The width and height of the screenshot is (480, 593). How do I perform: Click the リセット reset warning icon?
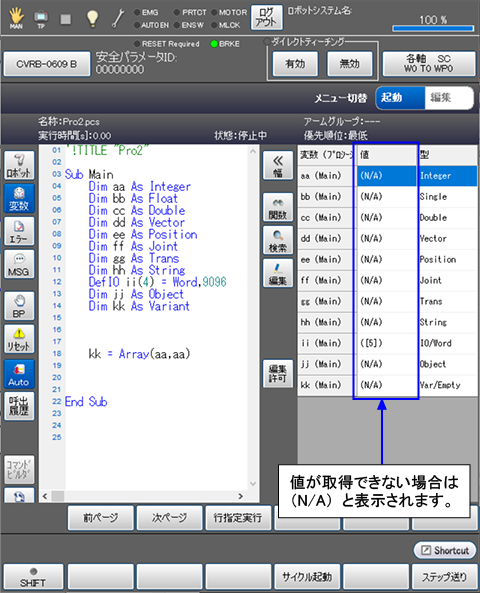click(19, 339)
